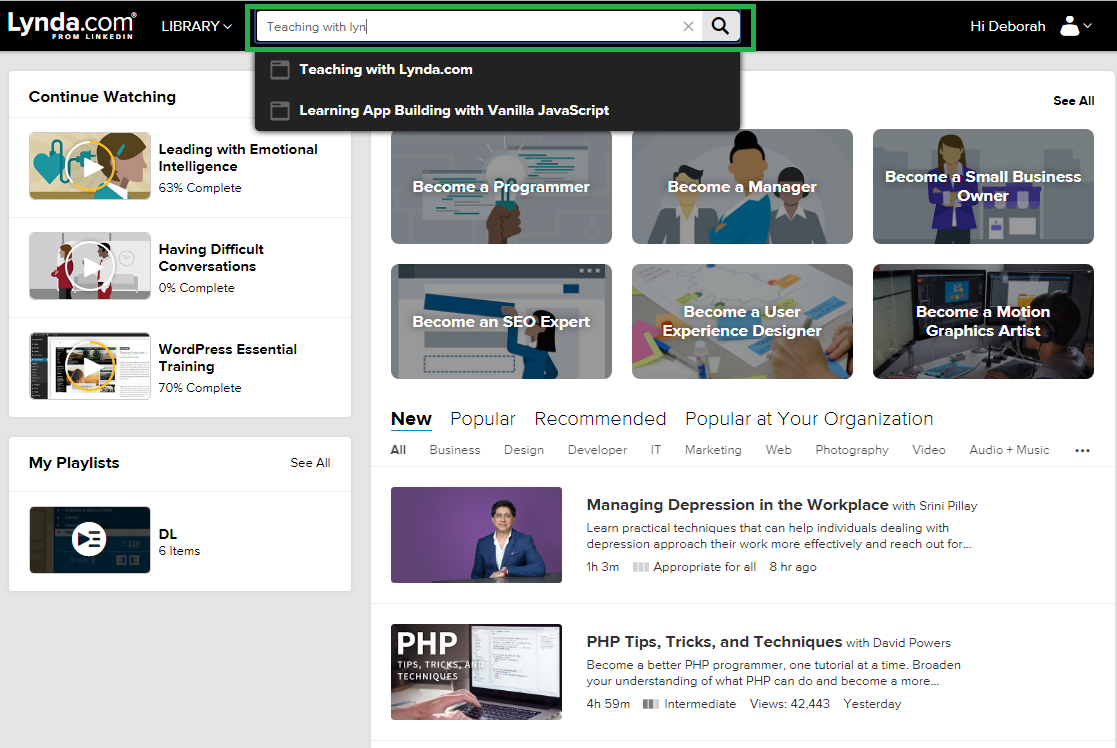Viewport: 1117px width, 748px height.
Task: Filter by Web category
Action: click(x=779, y=450)
